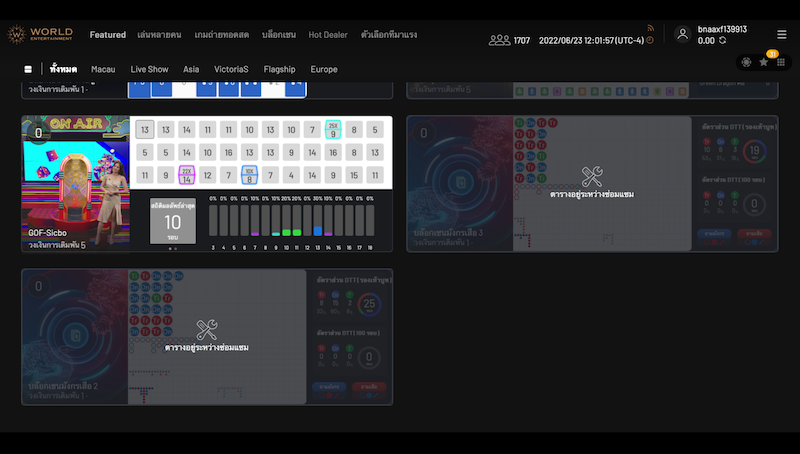
Task: Open the chip settings icon
Action: pyautogui.click(x=746, y=62)
